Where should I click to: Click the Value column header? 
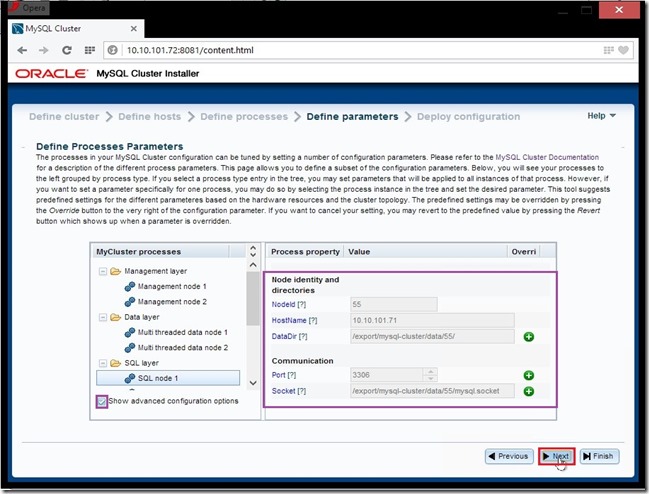click(x=425, y=252)
